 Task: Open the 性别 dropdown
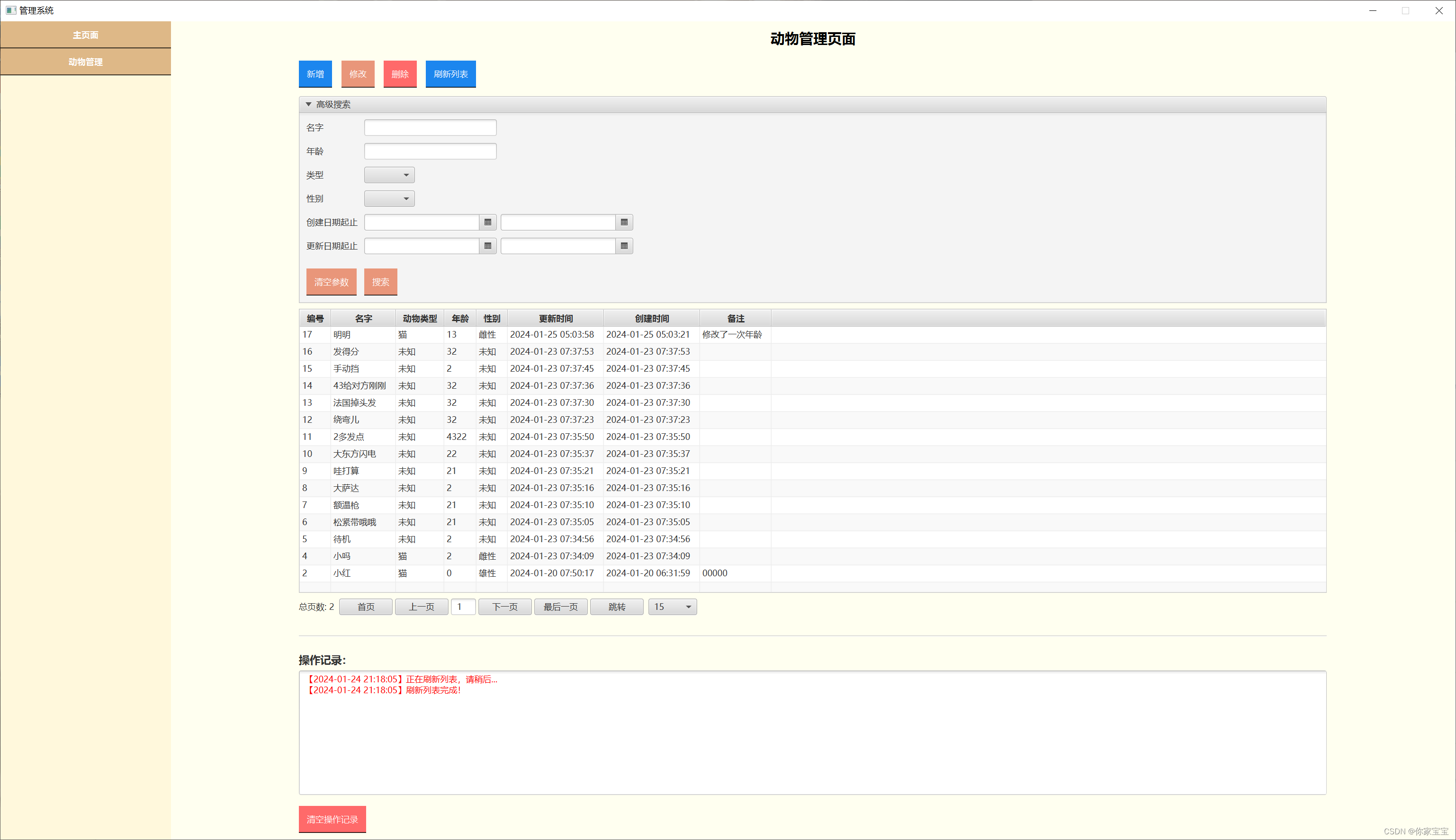[389, 198]
